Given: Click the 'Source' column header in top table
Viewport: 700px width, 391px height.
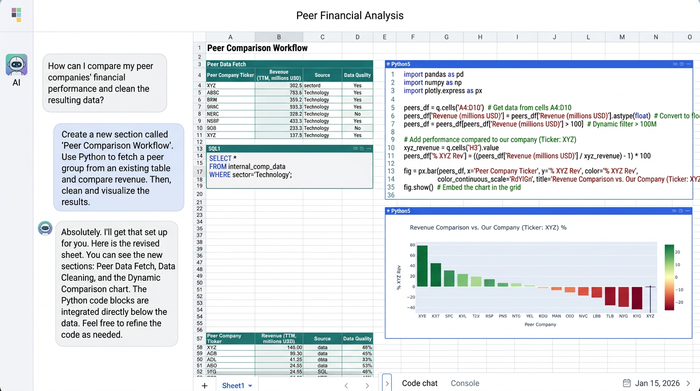Looking at the screenshot, I should click(322, 75).
